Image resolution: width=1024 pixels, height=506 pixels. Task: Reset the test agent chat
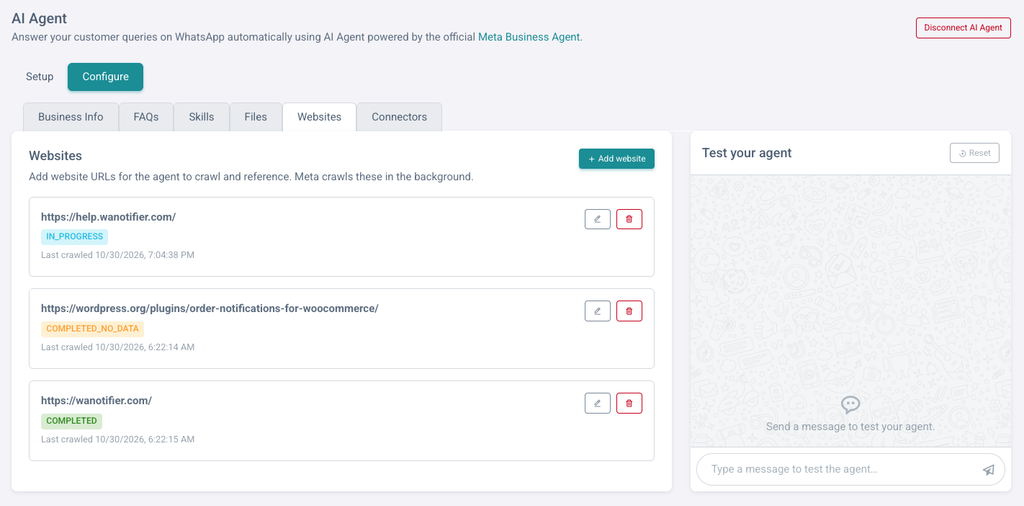pyautogui.click(x=974, y=153)
